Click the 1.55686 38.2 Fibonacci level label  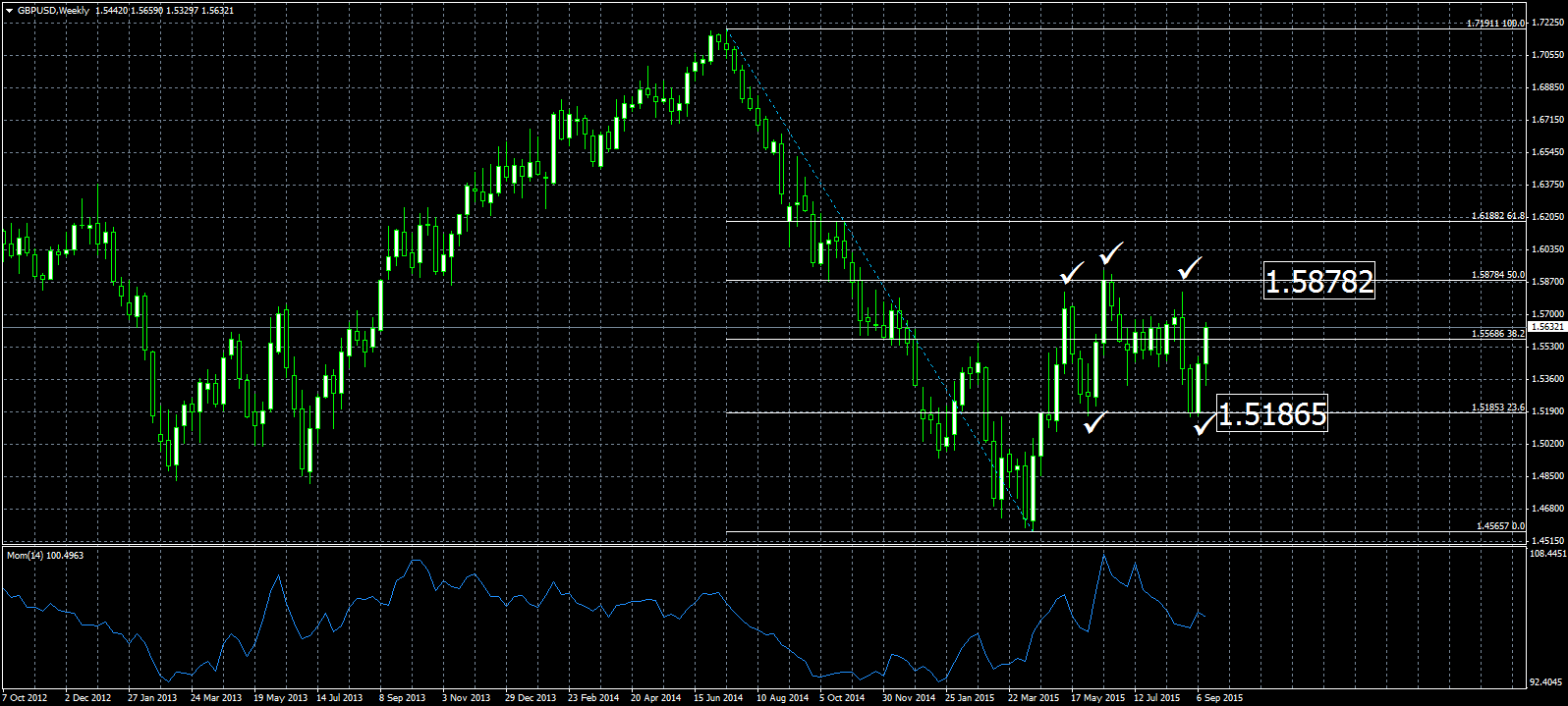(1497, 334)
